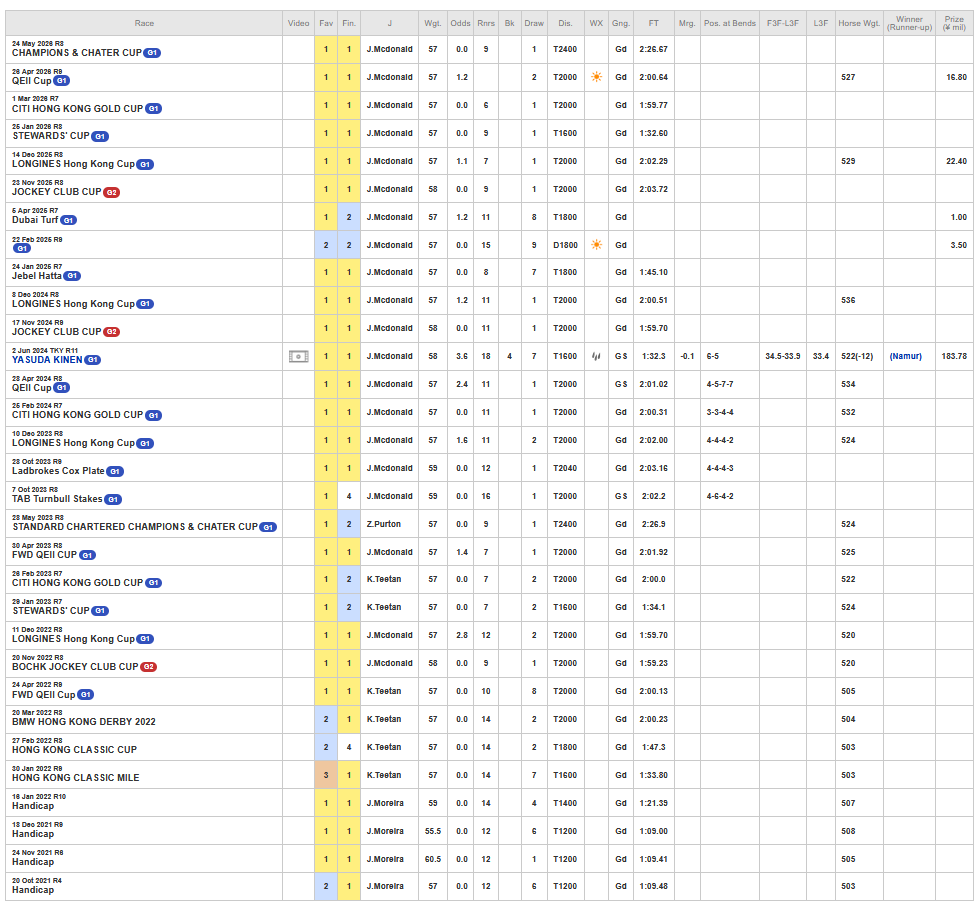980x907 pixels.
Task: Click the WX column header
Action: point(596,23)
